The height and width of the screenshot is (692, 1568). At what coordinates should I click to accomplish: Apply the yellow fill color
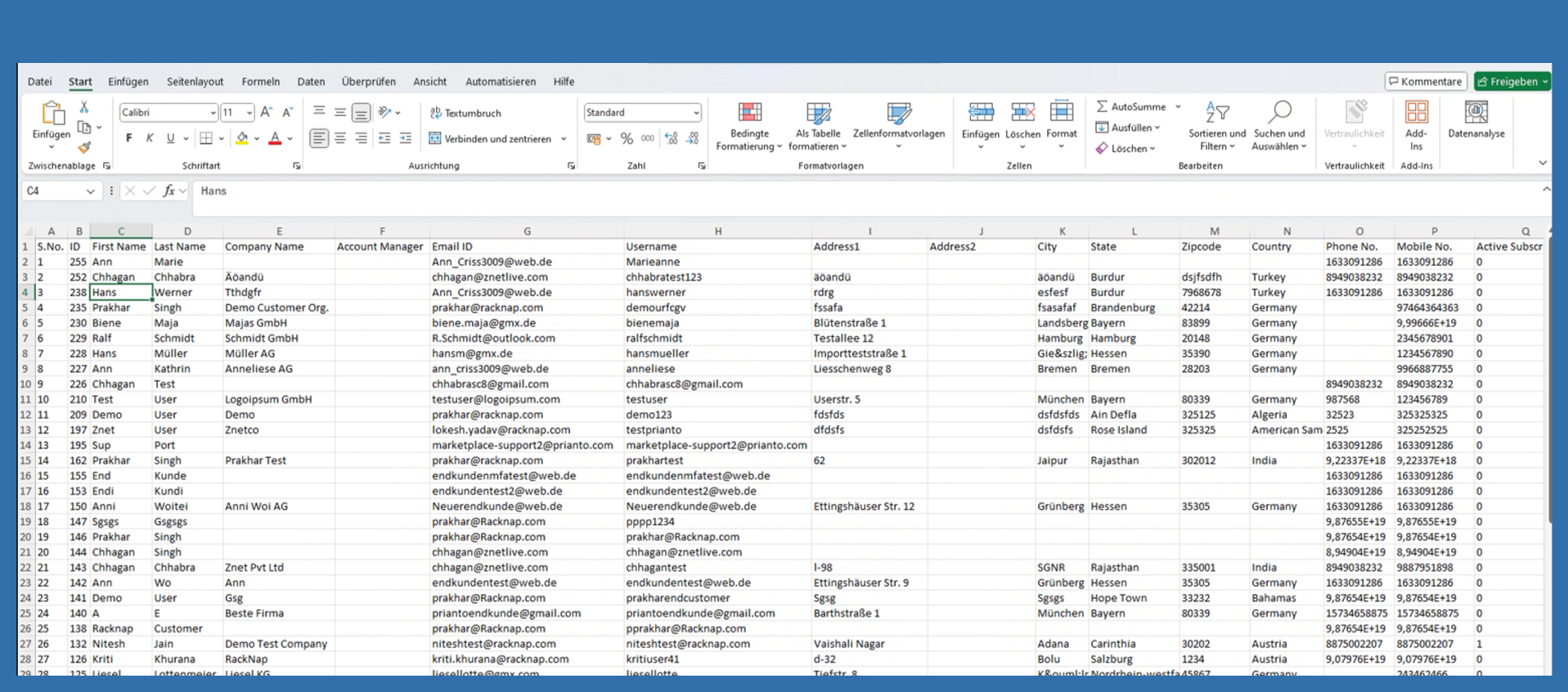point(242,139)
